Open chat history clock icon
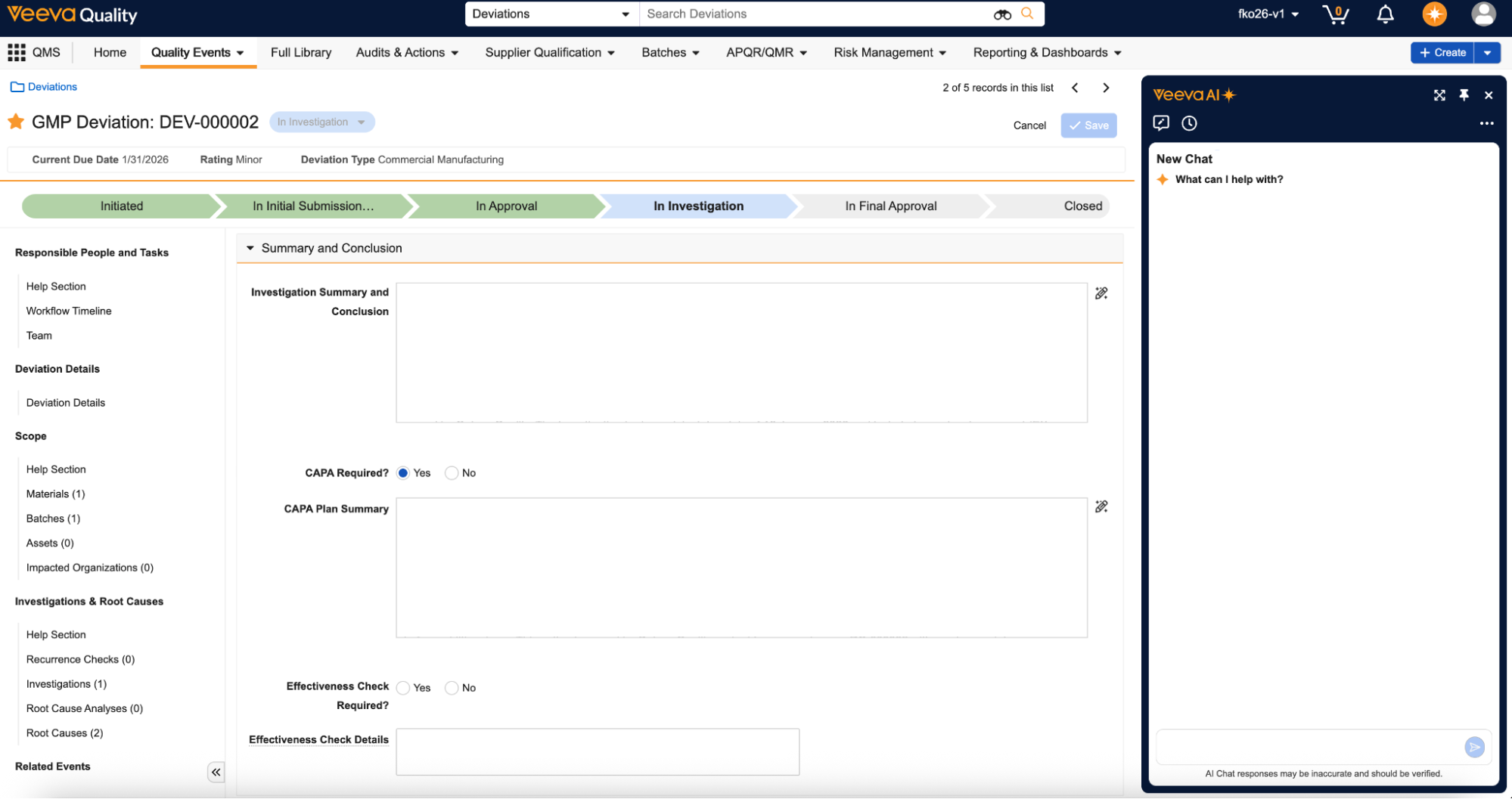Image resolution: width=1512 pixels, height=799 pixels. click(1189, 123)
